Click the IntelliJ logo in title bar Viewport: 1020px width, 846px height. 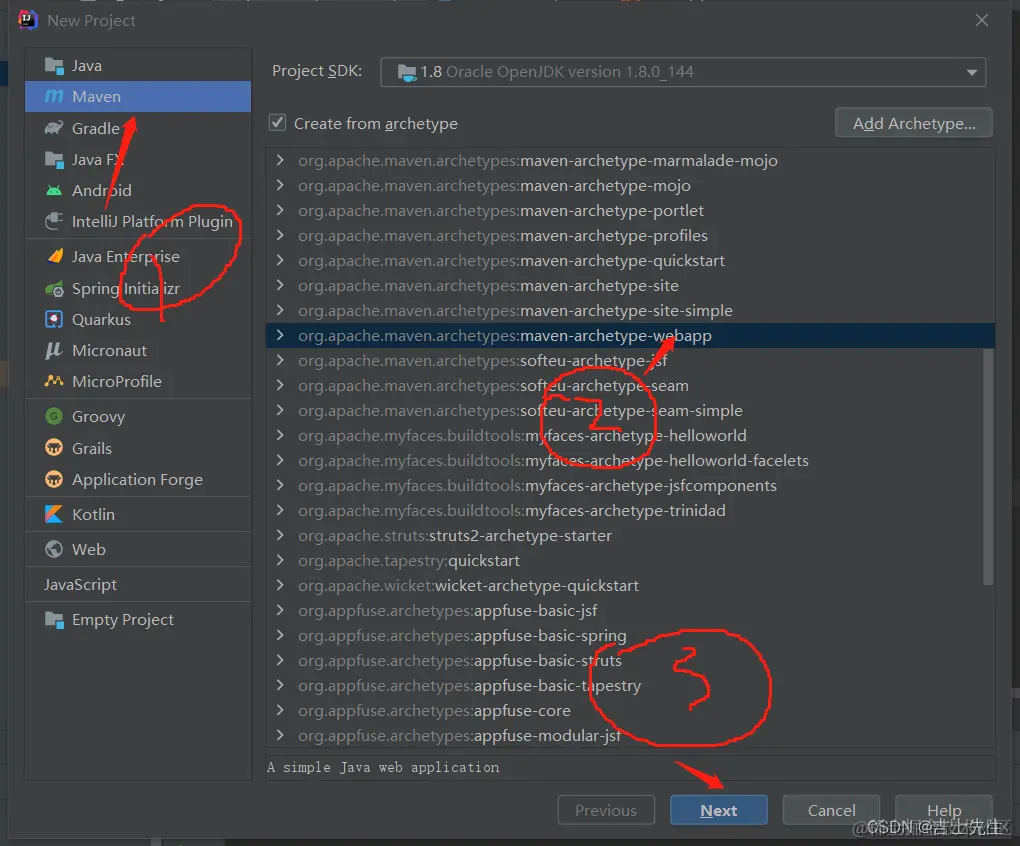click(27, 20)
